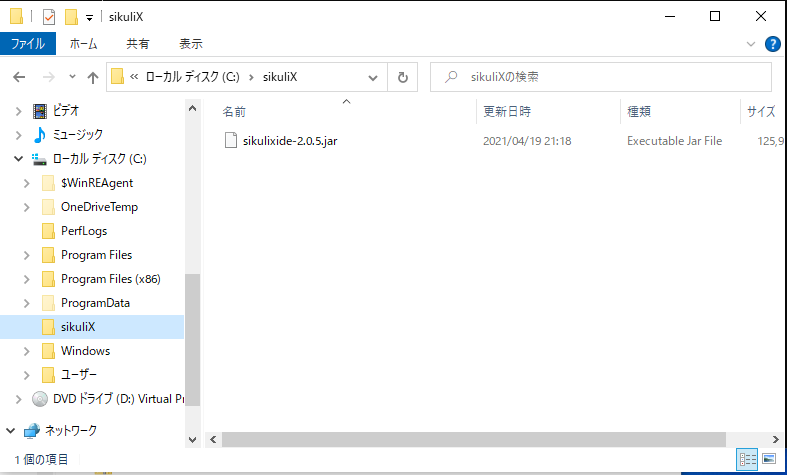Screen dimensions: 787x475
Task: Open the address bar history dropdown
Action: 373,77
